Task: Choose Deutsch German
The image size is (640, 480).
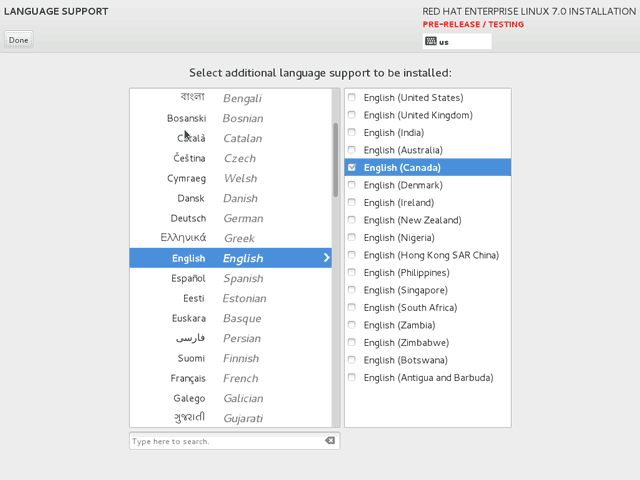Action: coord(231,218)
